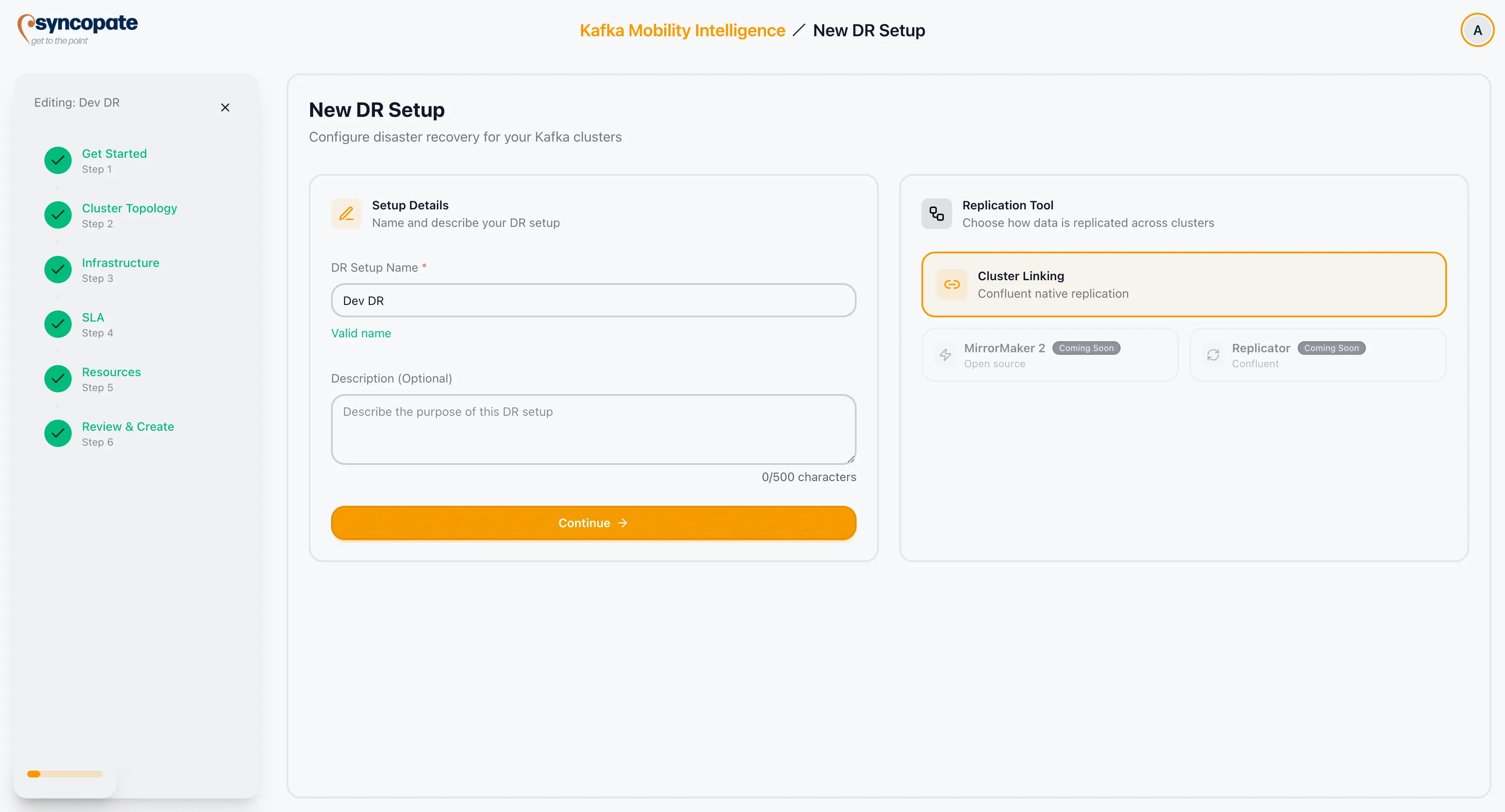
Task: Click the Confluent native replication text
Action: (1053, 293)
